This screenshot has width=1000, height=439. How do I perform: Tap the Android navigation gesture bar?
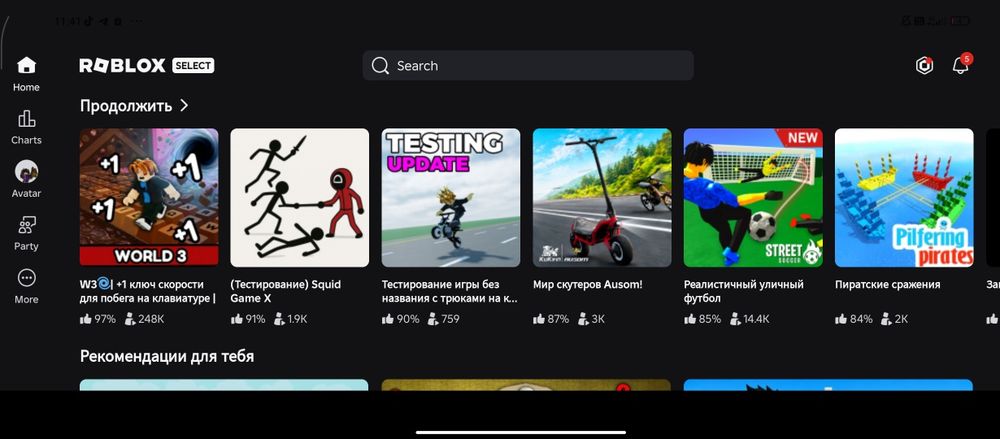point(521,432)
